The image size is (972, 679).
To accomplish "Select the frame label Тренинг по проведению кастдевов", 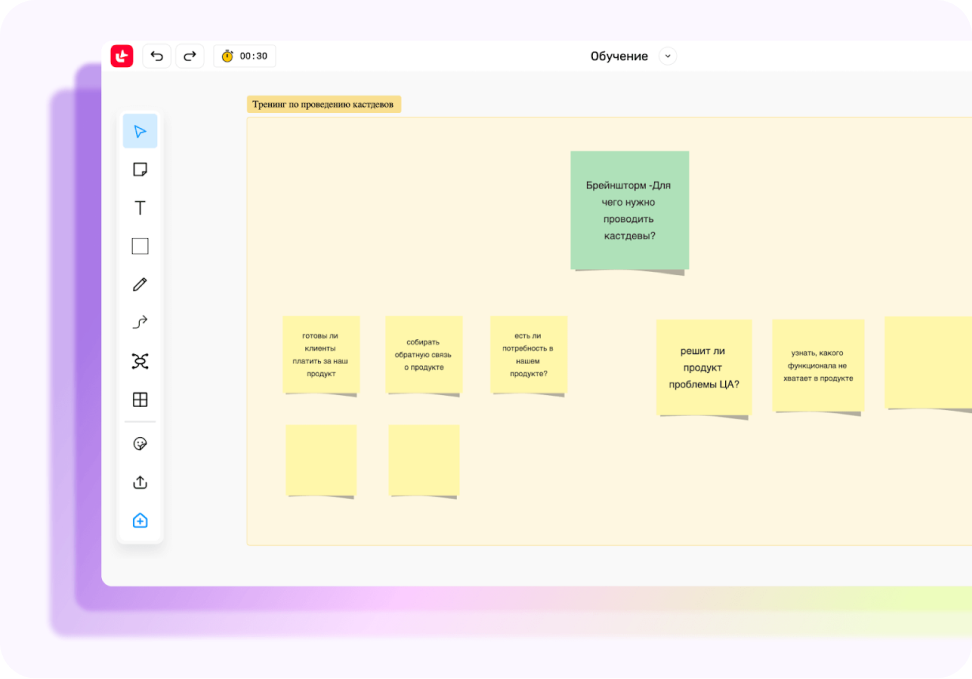I will 324,104.
